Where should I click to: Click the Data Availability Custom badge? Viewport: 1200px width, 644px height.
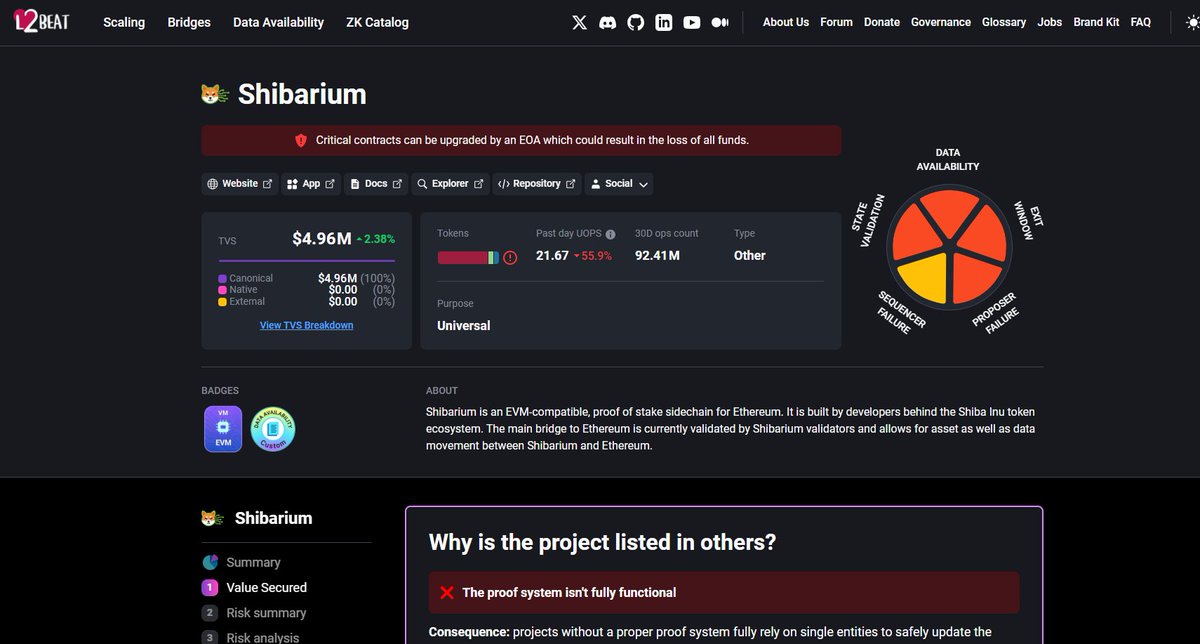273,428
